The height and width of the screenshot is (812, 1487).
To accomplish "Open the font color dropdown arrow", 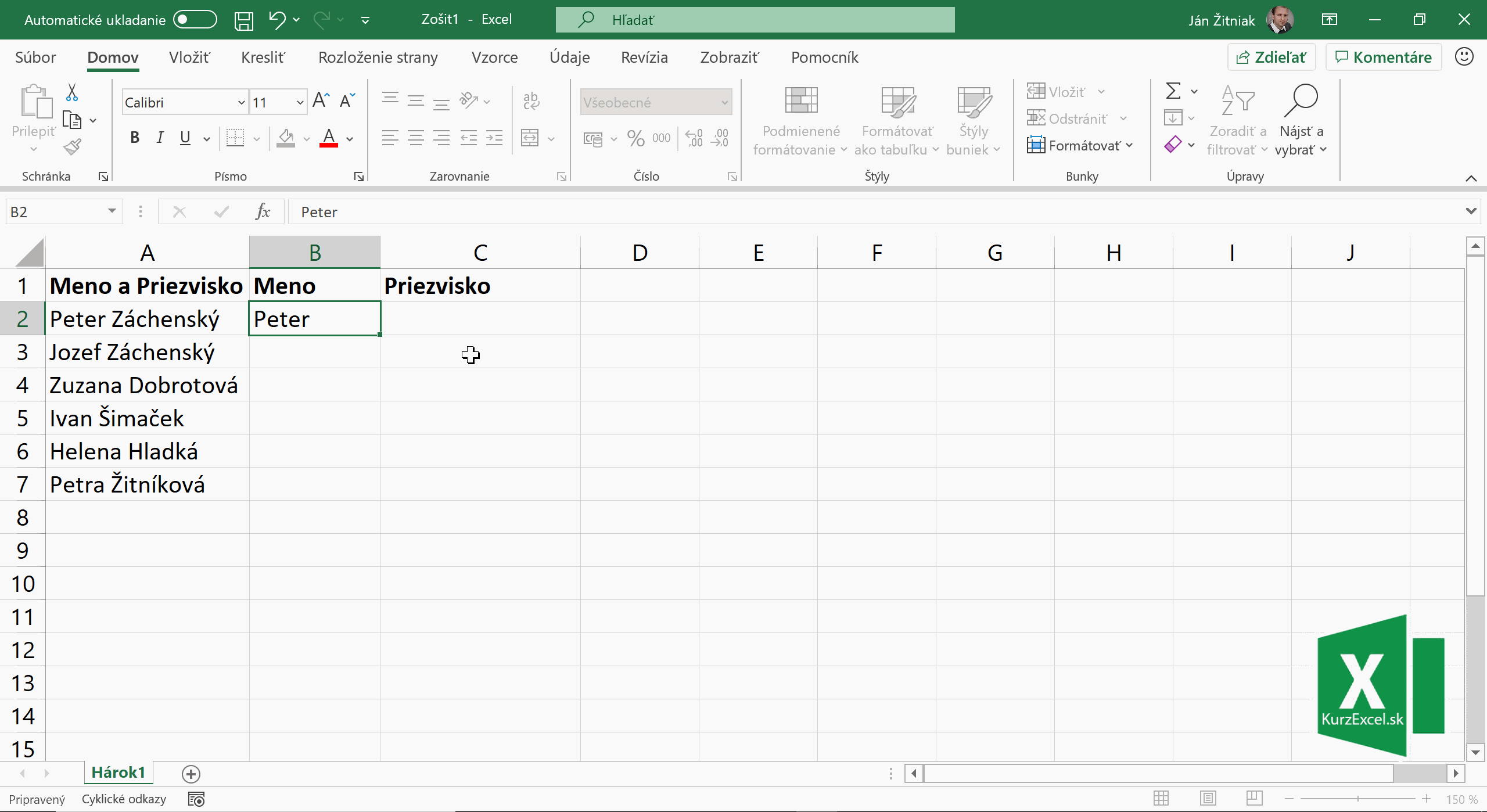I will [350, 139].
